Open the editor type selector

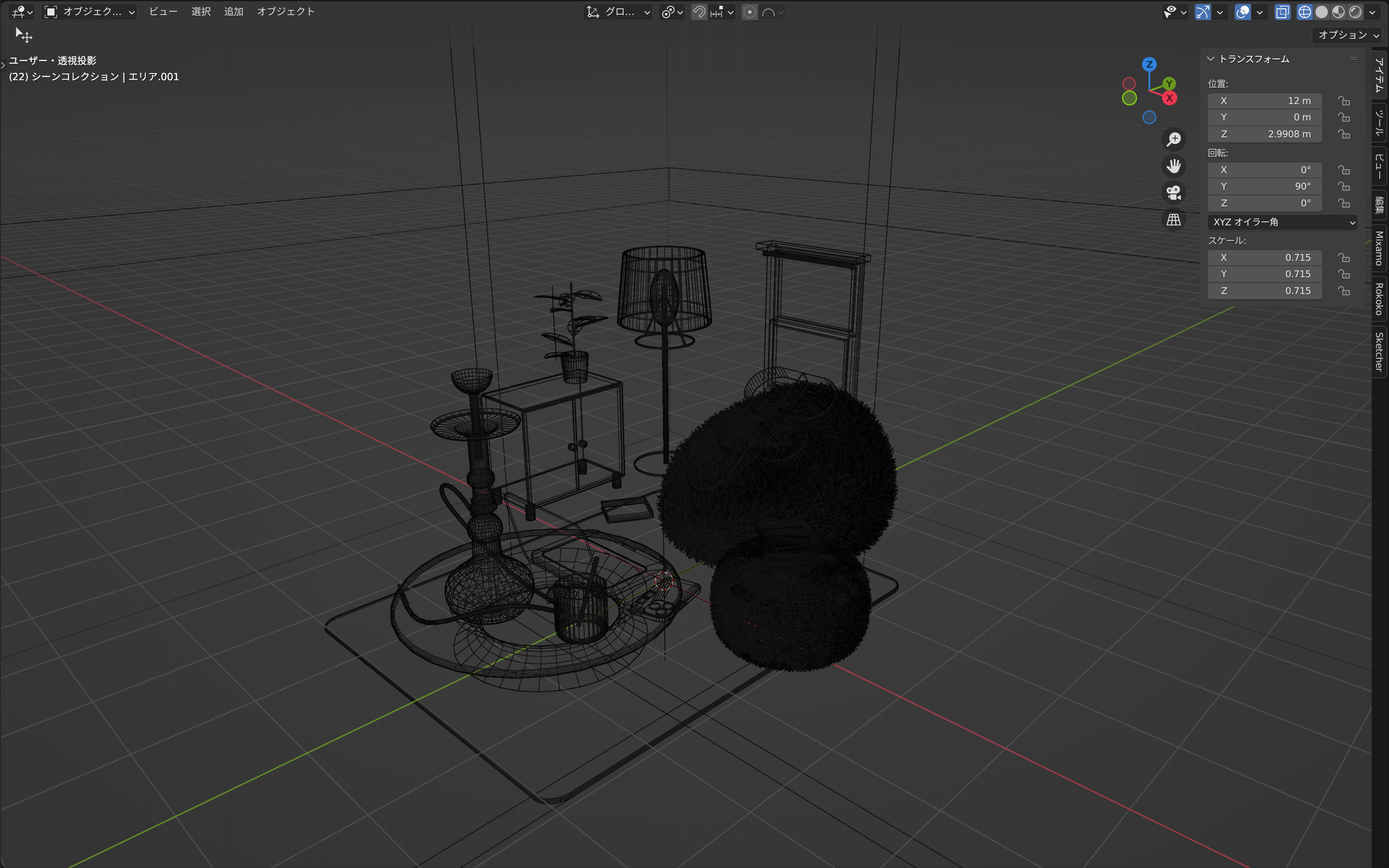pyautogui.click(x=22, y=12)
